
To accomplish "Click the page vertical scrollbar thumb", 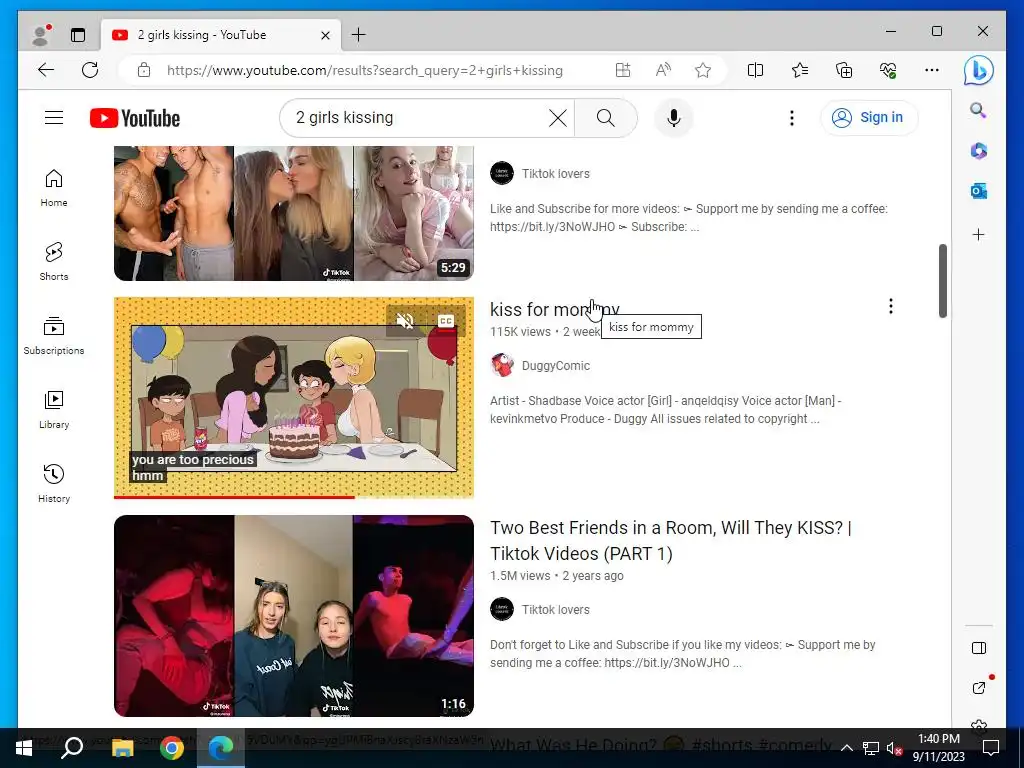I will click(942, 281).
